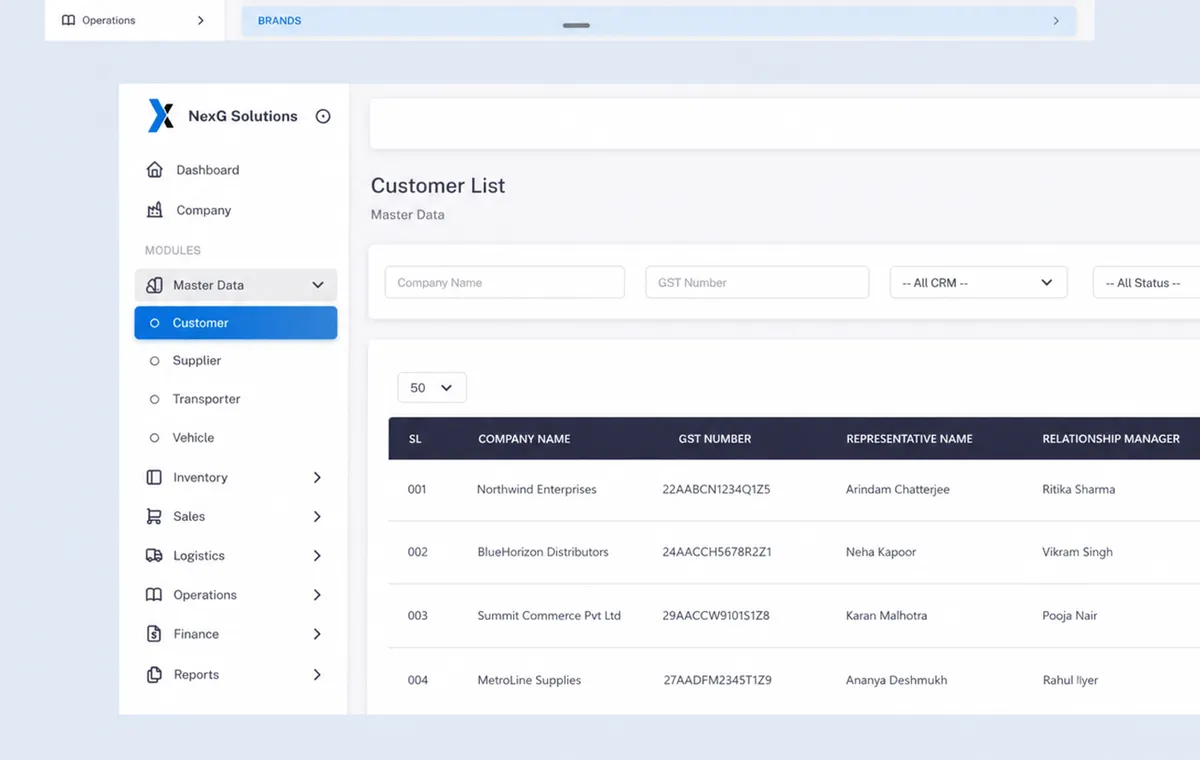Click the Reports documents icon
Image resolution: width=1200 pixels, height=760 pixels.
pos(154,675)
